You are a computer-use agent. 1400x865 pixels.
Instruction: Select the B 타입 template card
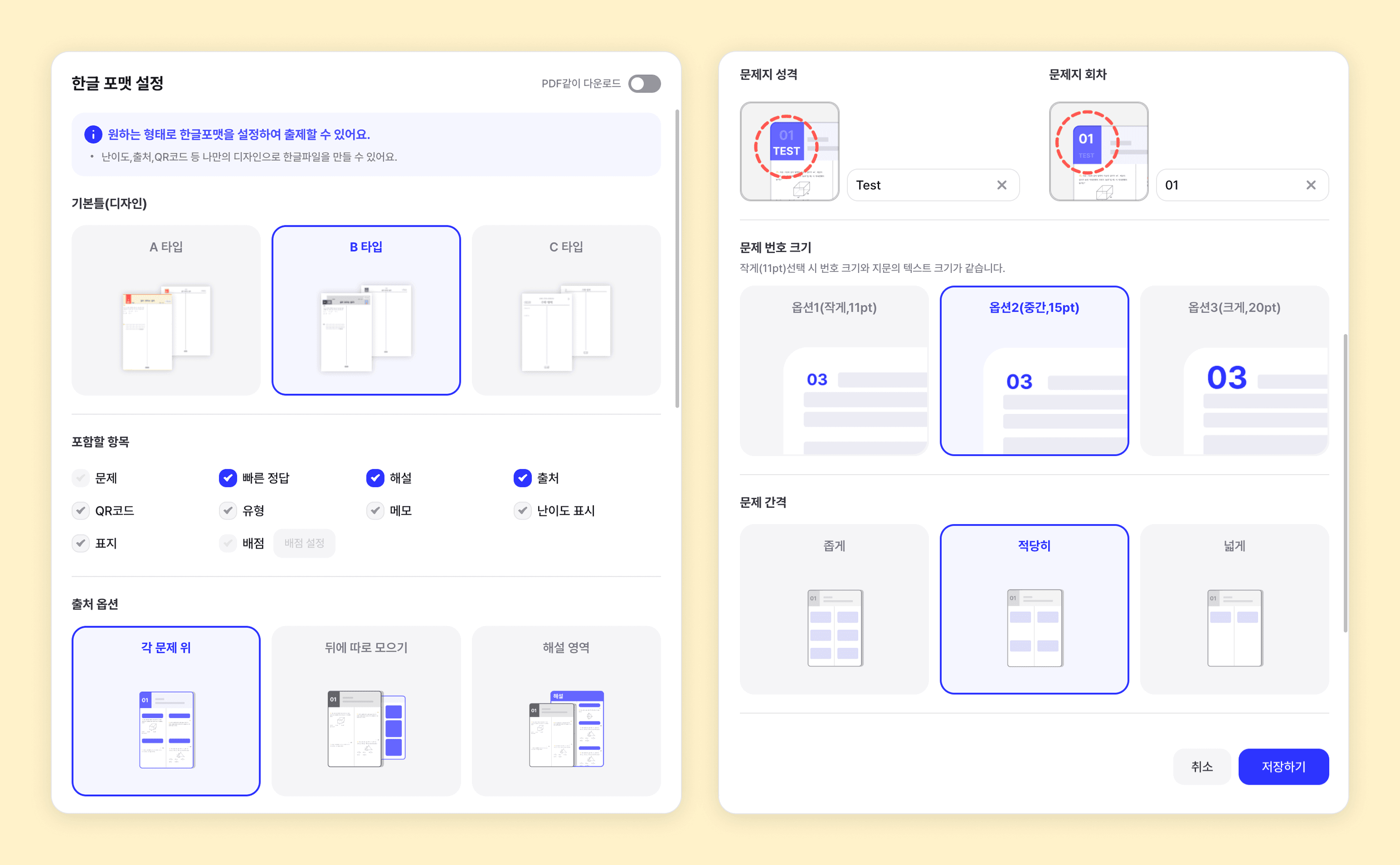point(366,310)
